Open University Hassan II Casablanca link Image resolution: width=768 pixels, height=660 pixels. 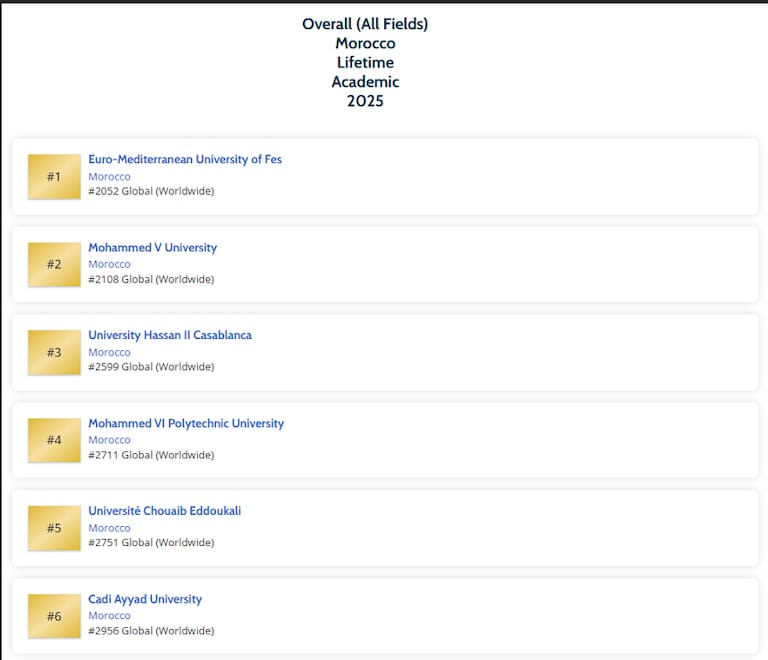[169, 335]
